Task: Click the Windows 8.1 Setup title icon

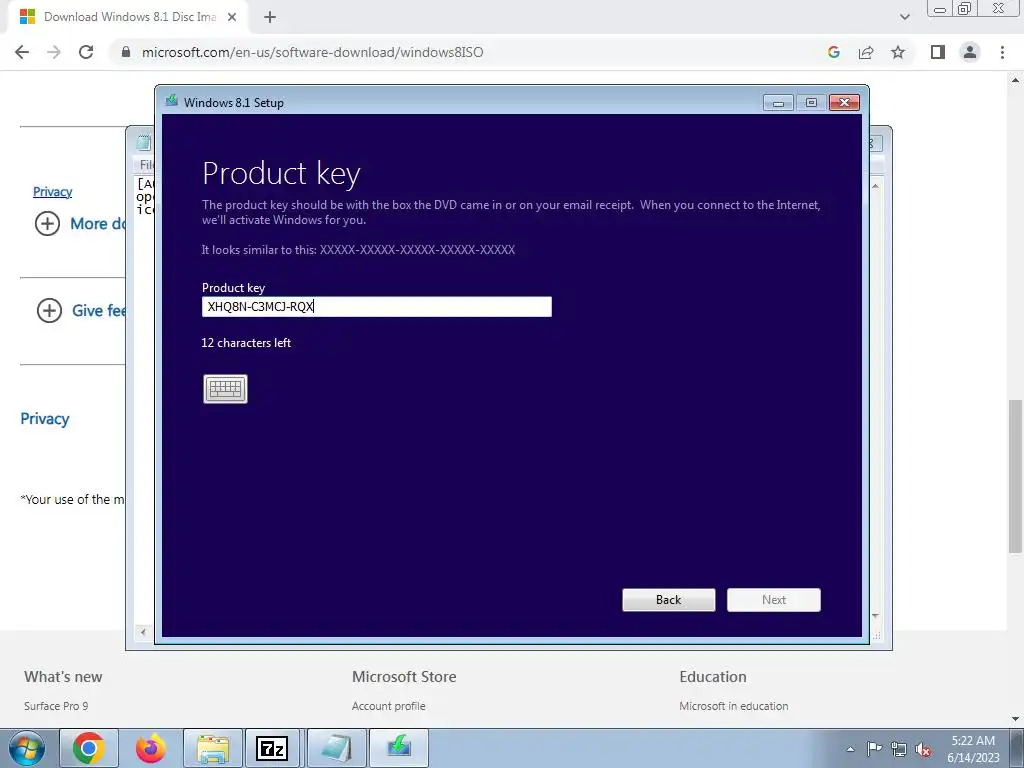Action: [172, 101]
